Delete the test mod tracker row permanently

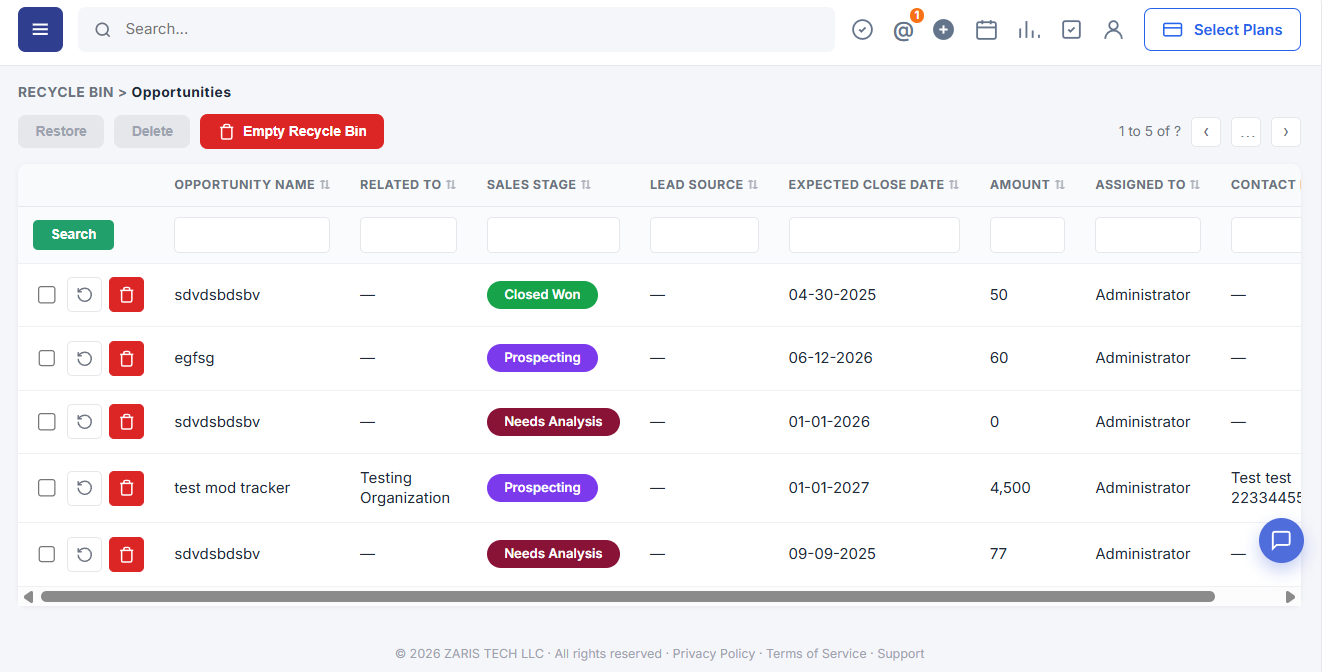pyautogui.click(x=126, y=488)
